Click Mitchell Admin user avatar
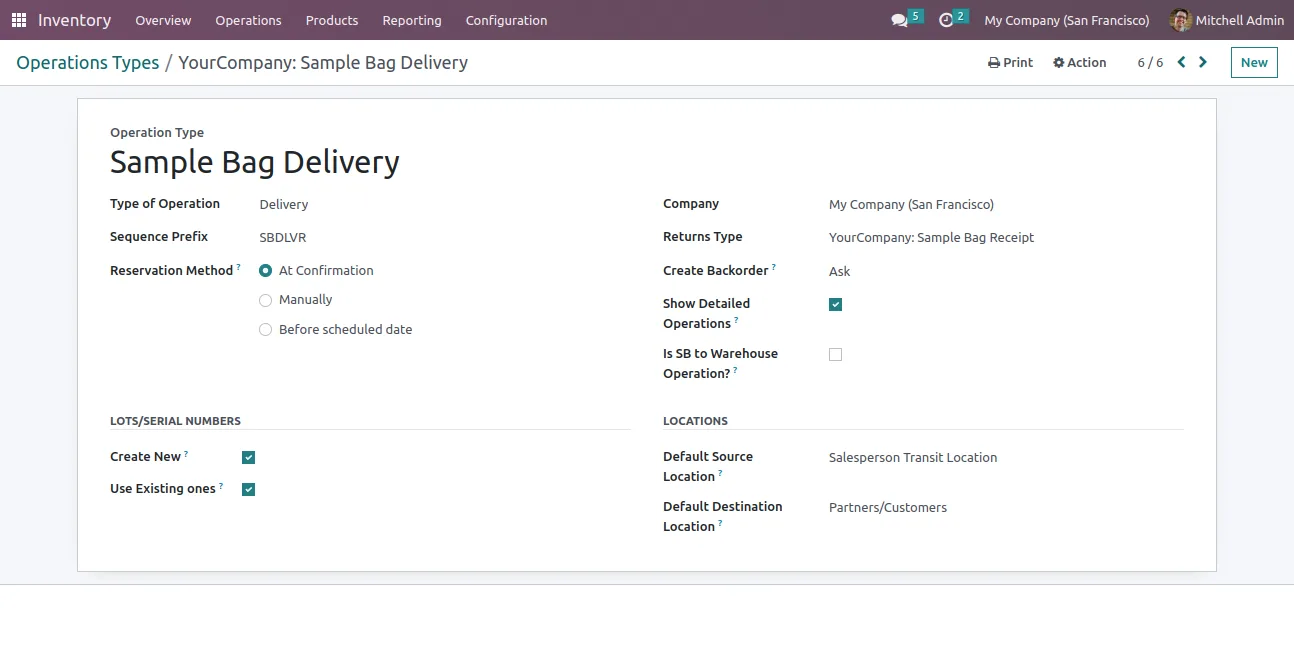Image resolution: width=1294 pixels, height=668 pixels. [x=1181, y=20]
